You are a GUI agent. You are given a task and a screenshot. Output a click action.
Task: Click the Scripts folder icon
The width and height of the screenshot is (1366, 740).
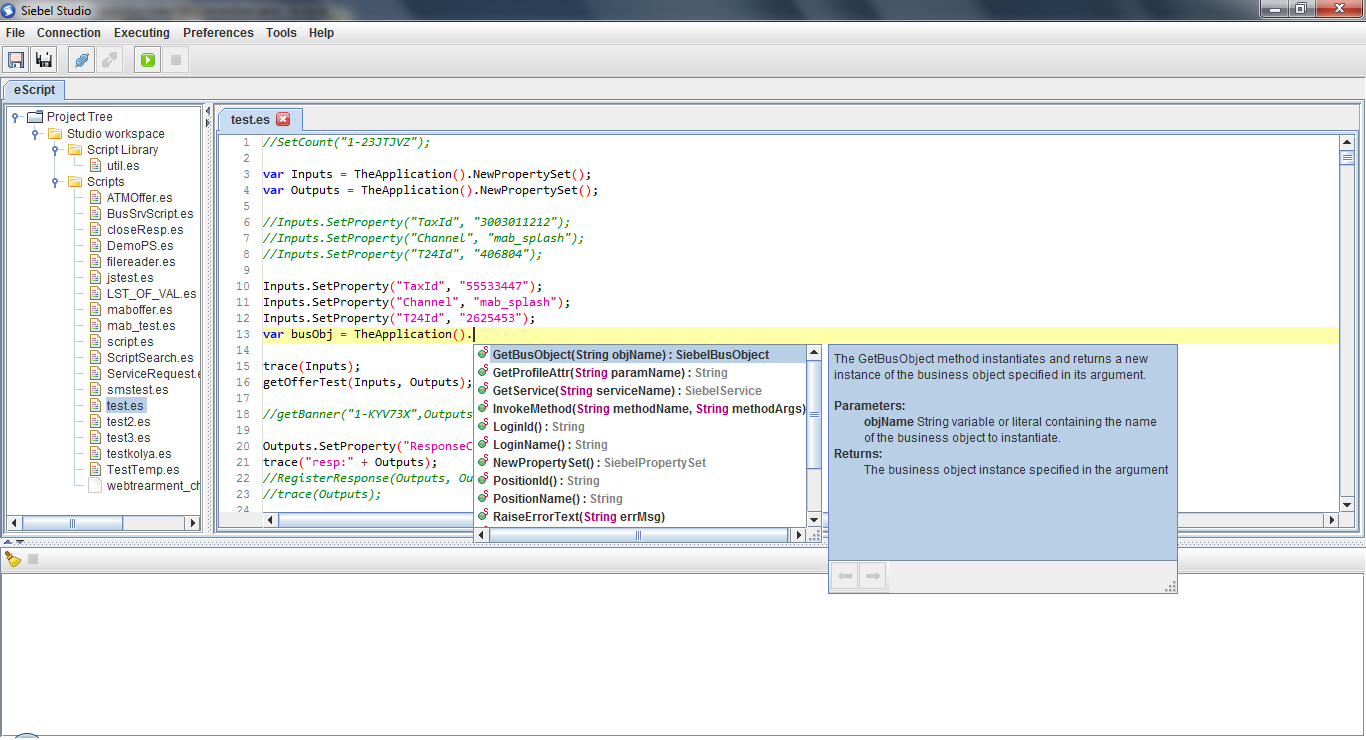pyautogui.click(x=75, y=181)
